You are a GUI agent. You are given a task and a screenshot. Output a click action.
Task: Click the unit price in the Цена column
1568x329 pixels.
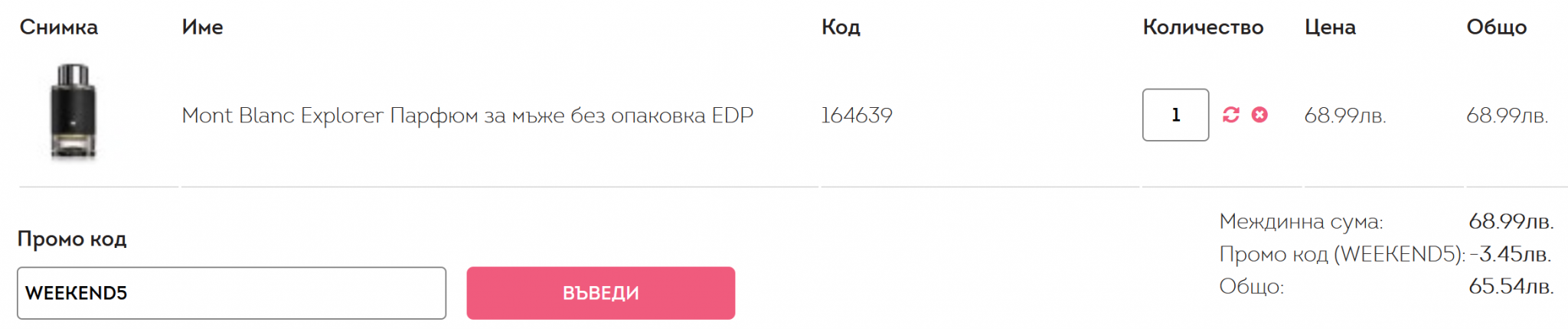[x=1345, y=116]
